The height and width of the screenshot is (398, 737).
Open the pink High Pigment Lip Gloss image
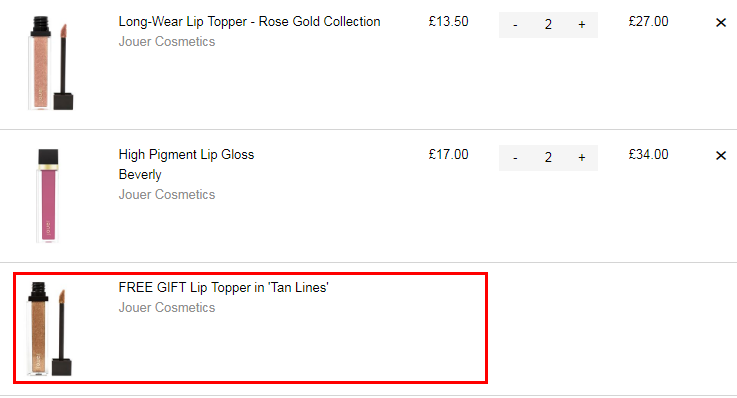tap(48, 195)
